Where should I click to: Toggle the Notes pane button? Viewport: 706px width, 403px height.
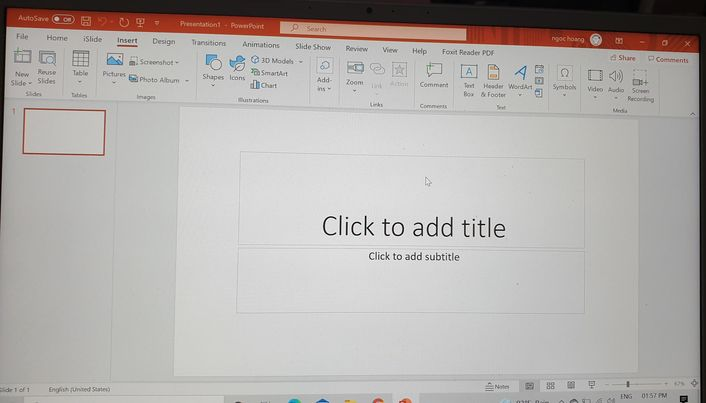(498, 386)
